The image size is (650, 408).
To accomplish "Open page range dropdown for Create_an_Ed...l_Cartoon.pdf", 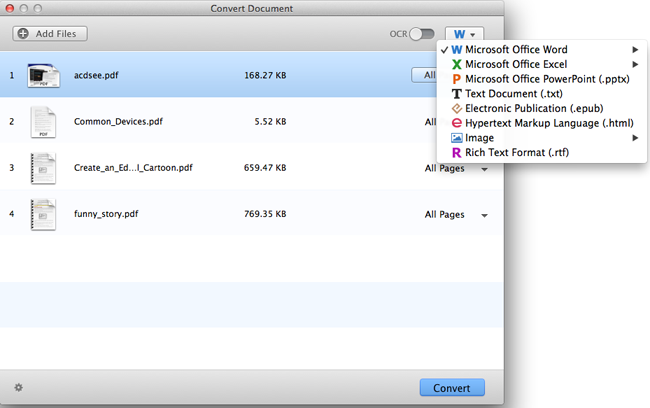I will click(x=484, y=169).
